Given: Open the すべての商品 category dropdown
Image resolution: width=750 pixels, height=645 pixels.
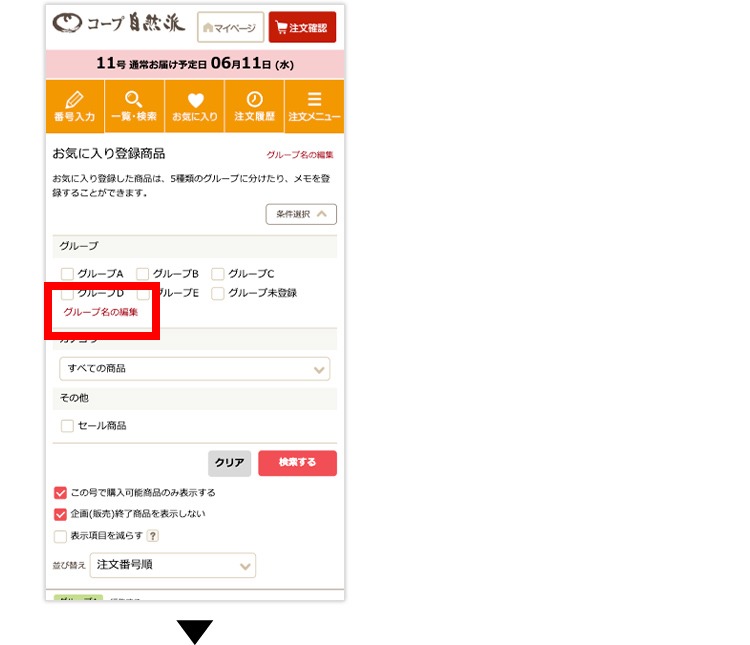Looking at the screenshot, I should 194,369.
